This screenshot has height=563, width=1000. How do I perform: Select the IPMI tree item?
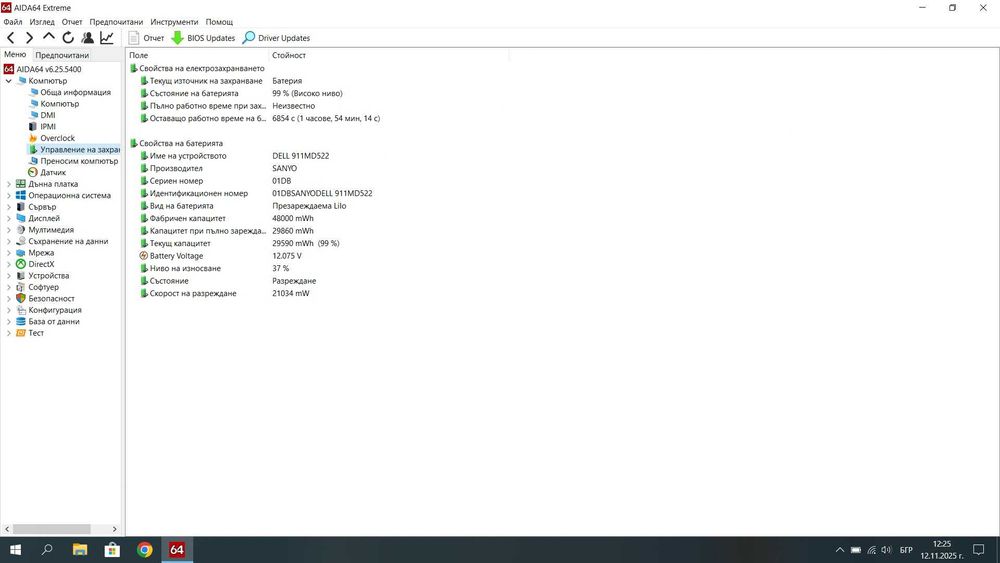[48, 127]
